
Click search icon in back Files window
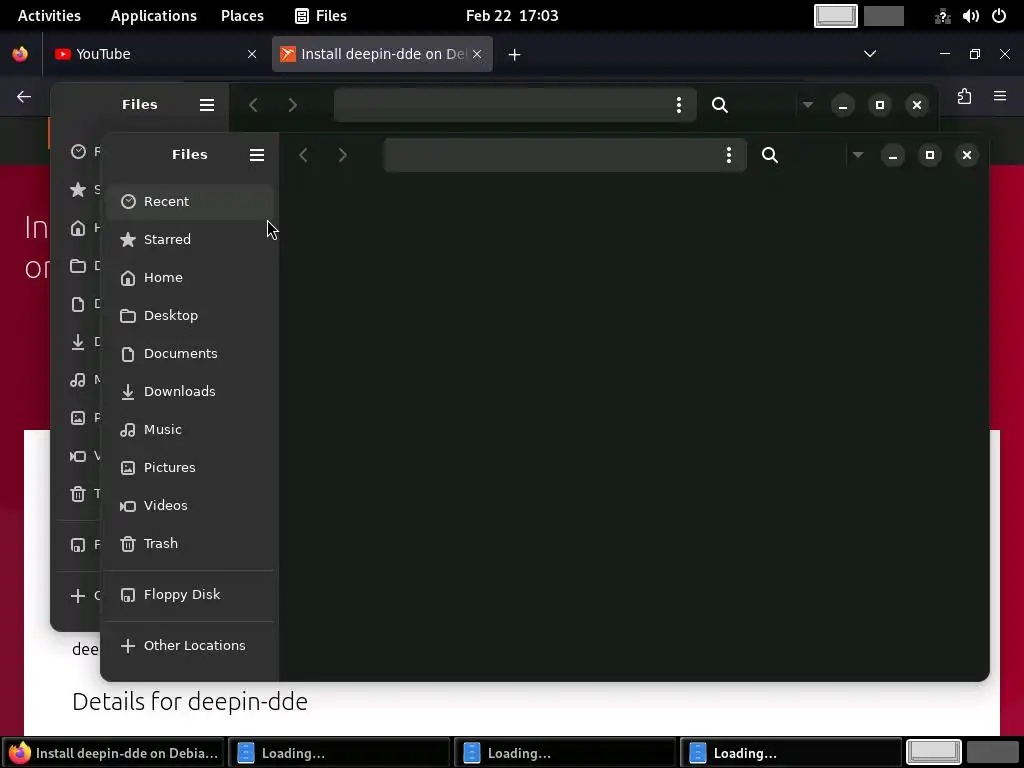pyautogui.click(x=720, y=105)
